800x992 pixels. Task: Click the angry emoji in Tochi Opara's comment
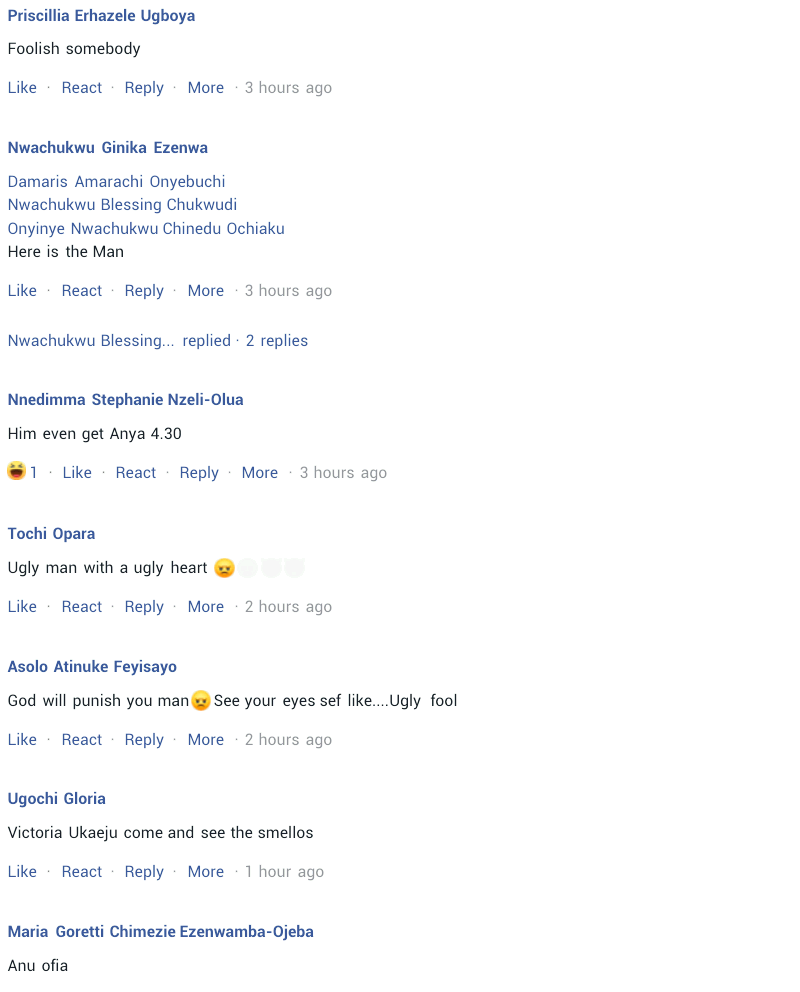click(x=225, y=568)
